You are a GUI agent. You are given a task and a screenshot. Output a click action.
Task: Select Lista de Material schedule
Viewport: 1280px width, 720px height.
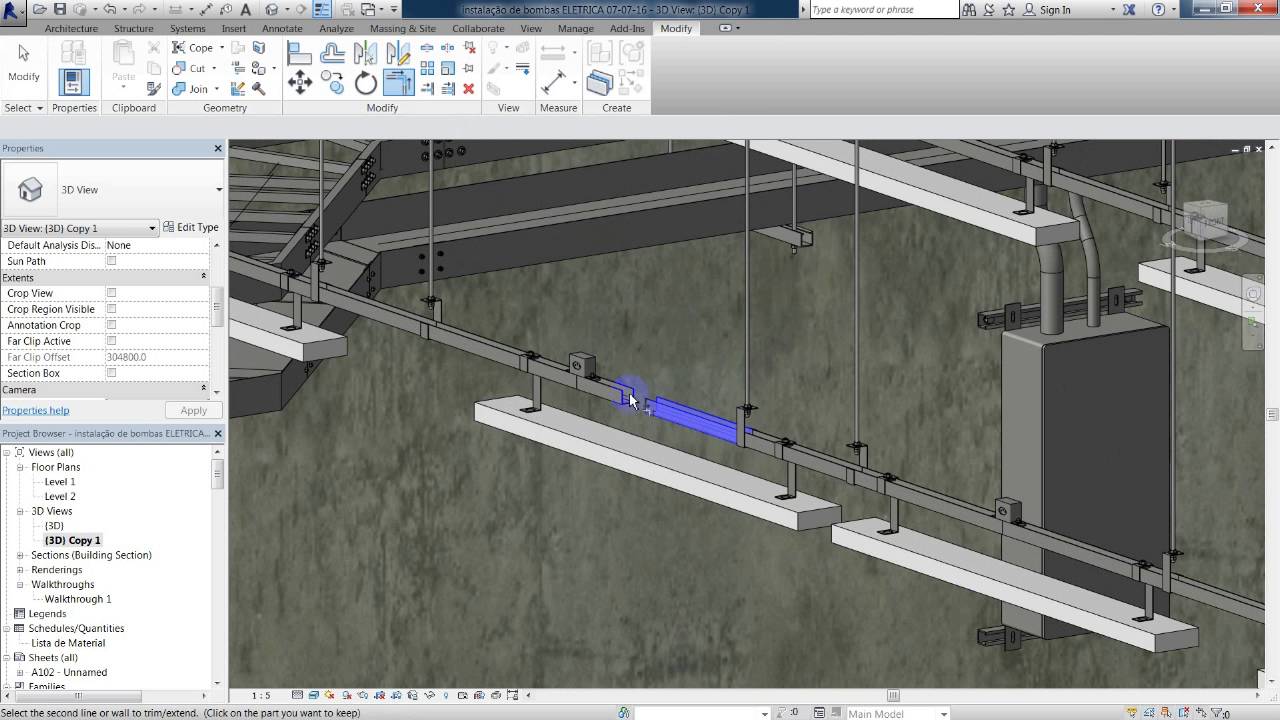pyautogui.click(x=68, y=643)
